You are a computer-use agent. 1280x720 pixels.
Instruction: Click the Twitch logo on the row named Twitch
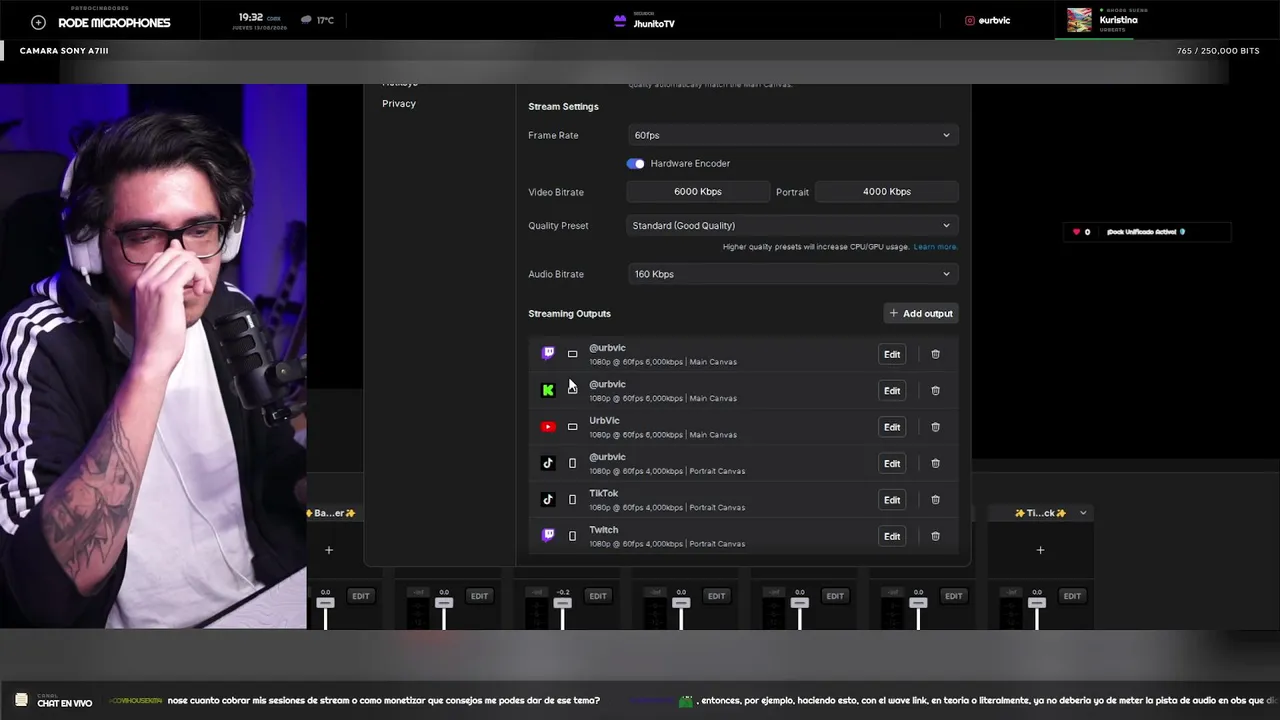click(548, 536)
